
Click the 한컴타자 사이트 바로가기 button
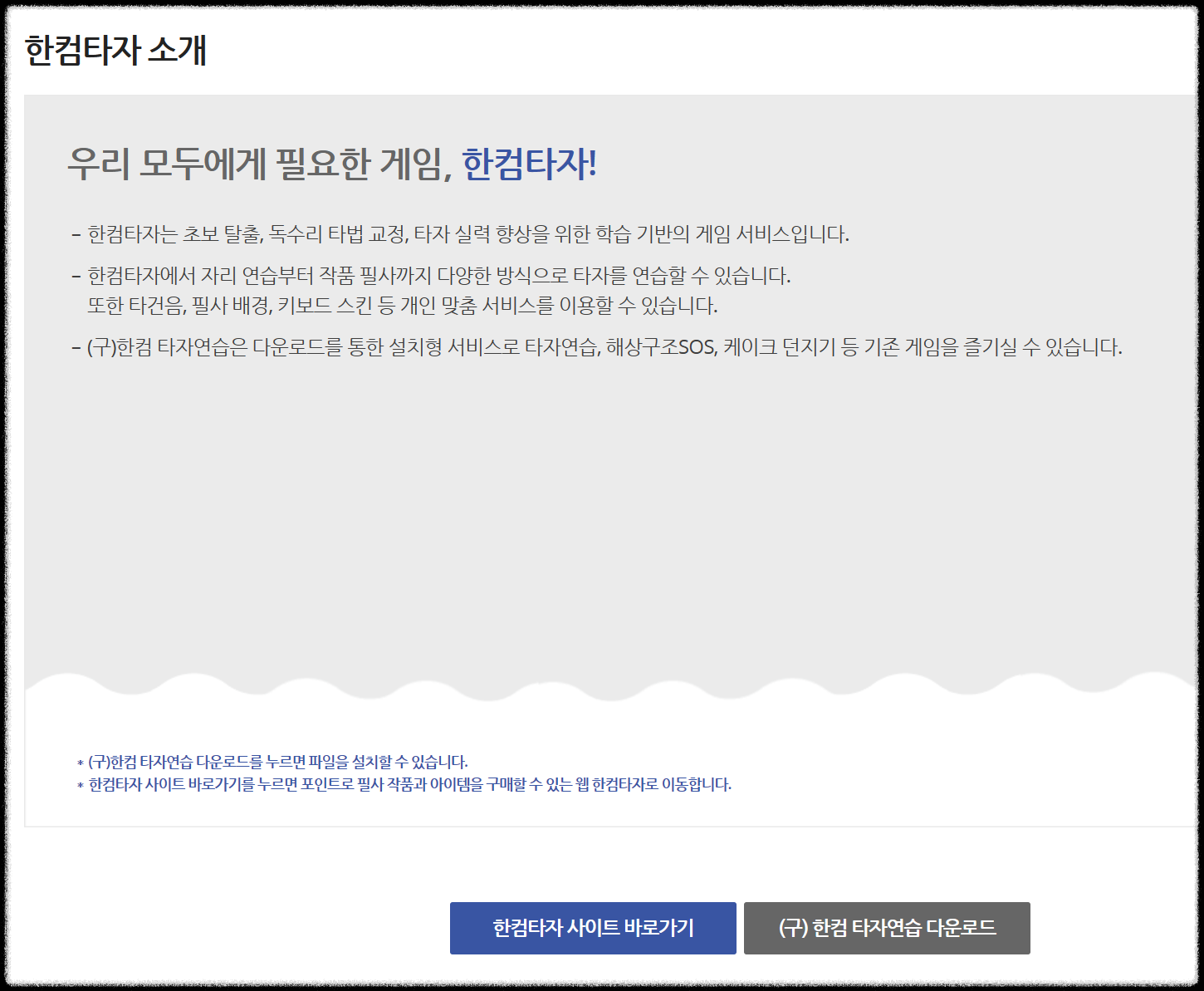coord(593,928)
